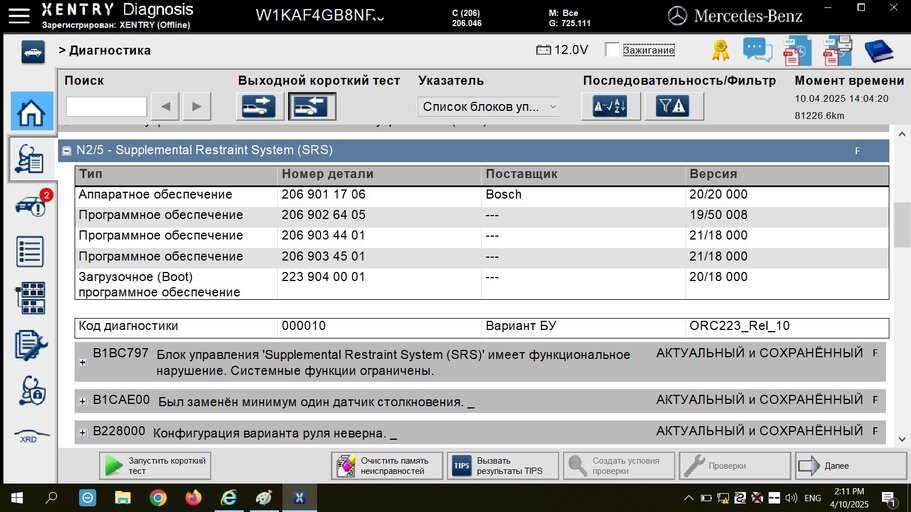Image resolution: width=911 pixels, height=512 pixels.
Task: Go to next search result arrow
Action: (196, 106)
